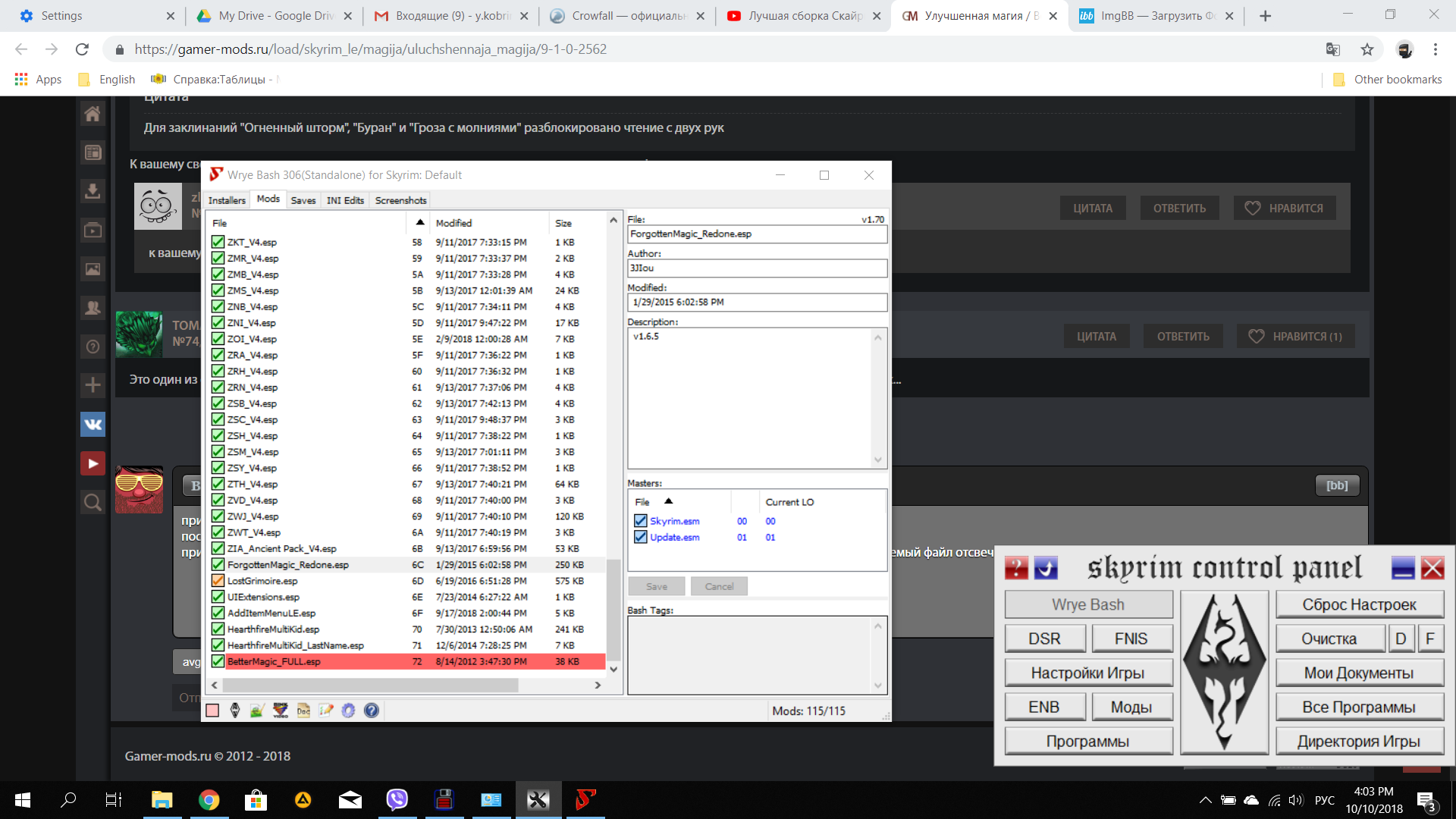Screen dimensions: 1456x819
Task: Click the File name field in Wrye Bash
Action: pyautogui.click(x=757, y=234)
